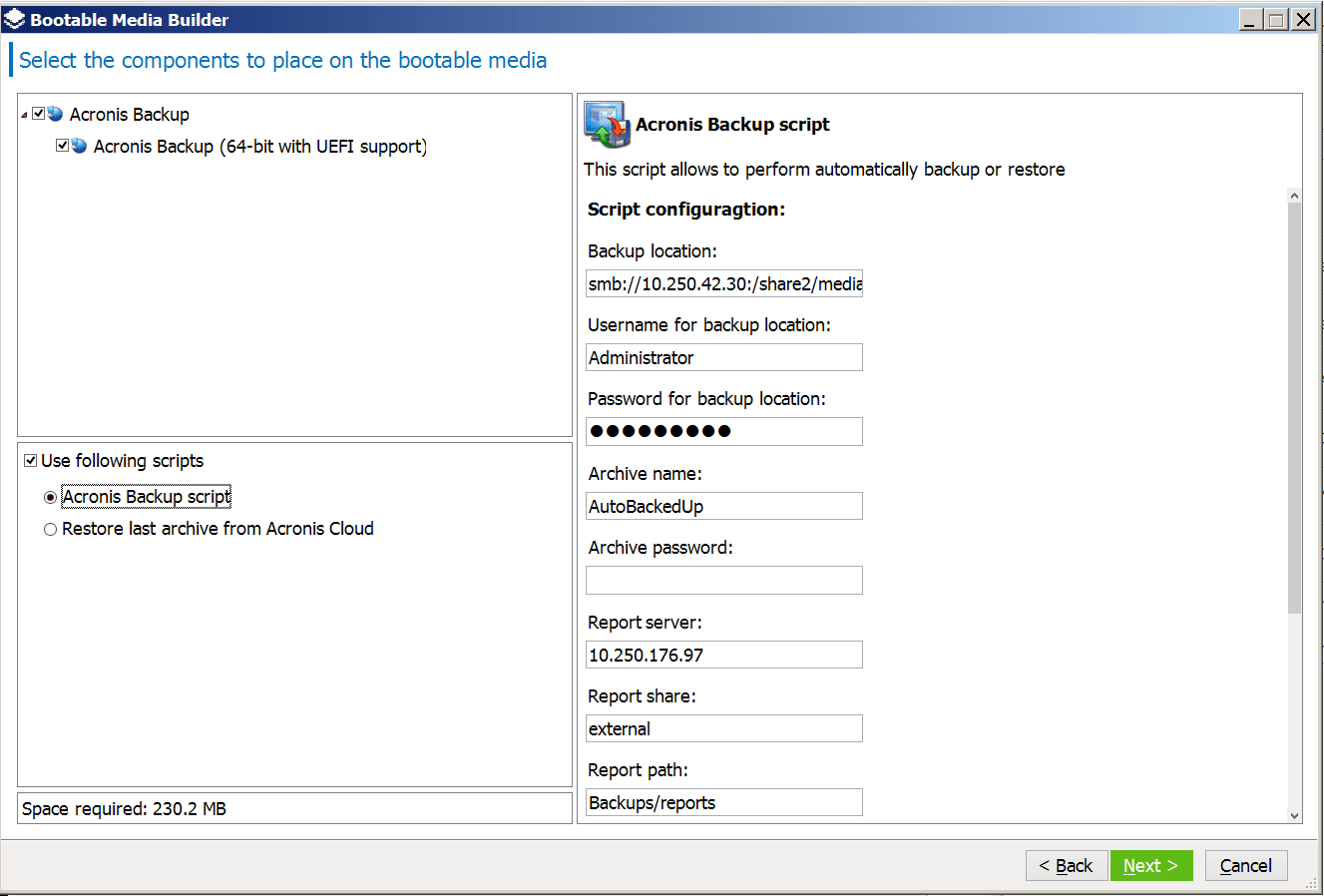The width and height of the screenshot is (1324, 896).
Task: Click the Bootable Media Builder title icon
Action: (x=14, y=19)
